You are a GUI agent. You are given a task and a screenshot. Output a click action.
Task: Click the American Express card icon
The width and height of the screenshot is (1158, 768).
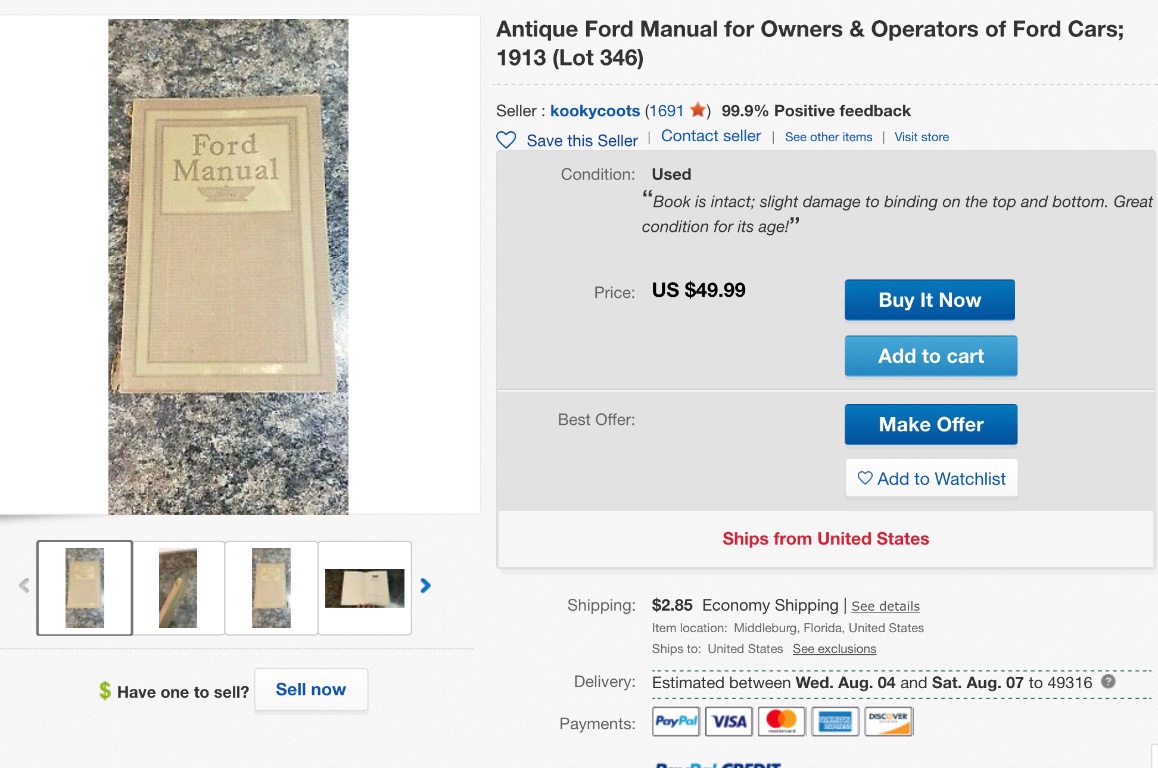pos(834,721)
